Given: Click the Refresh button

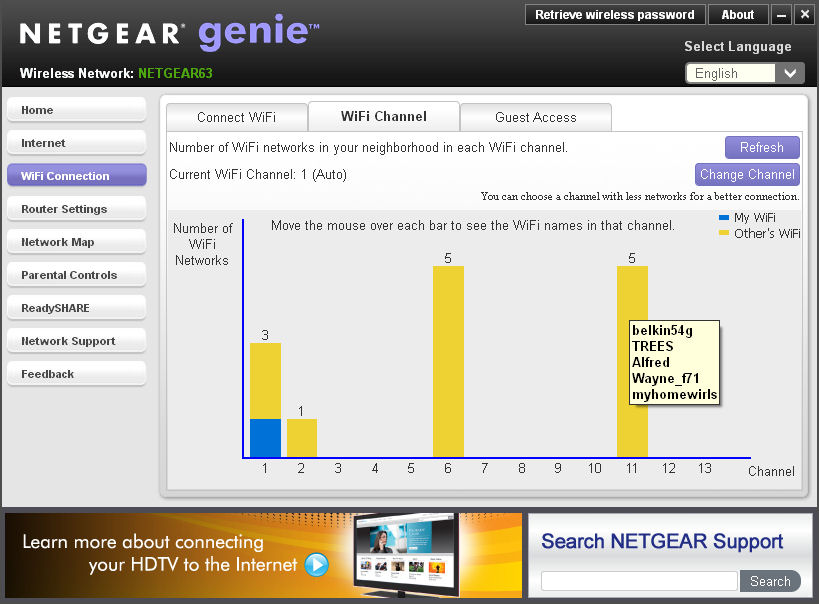Looking at the screenshot, I should click(762, 147).
